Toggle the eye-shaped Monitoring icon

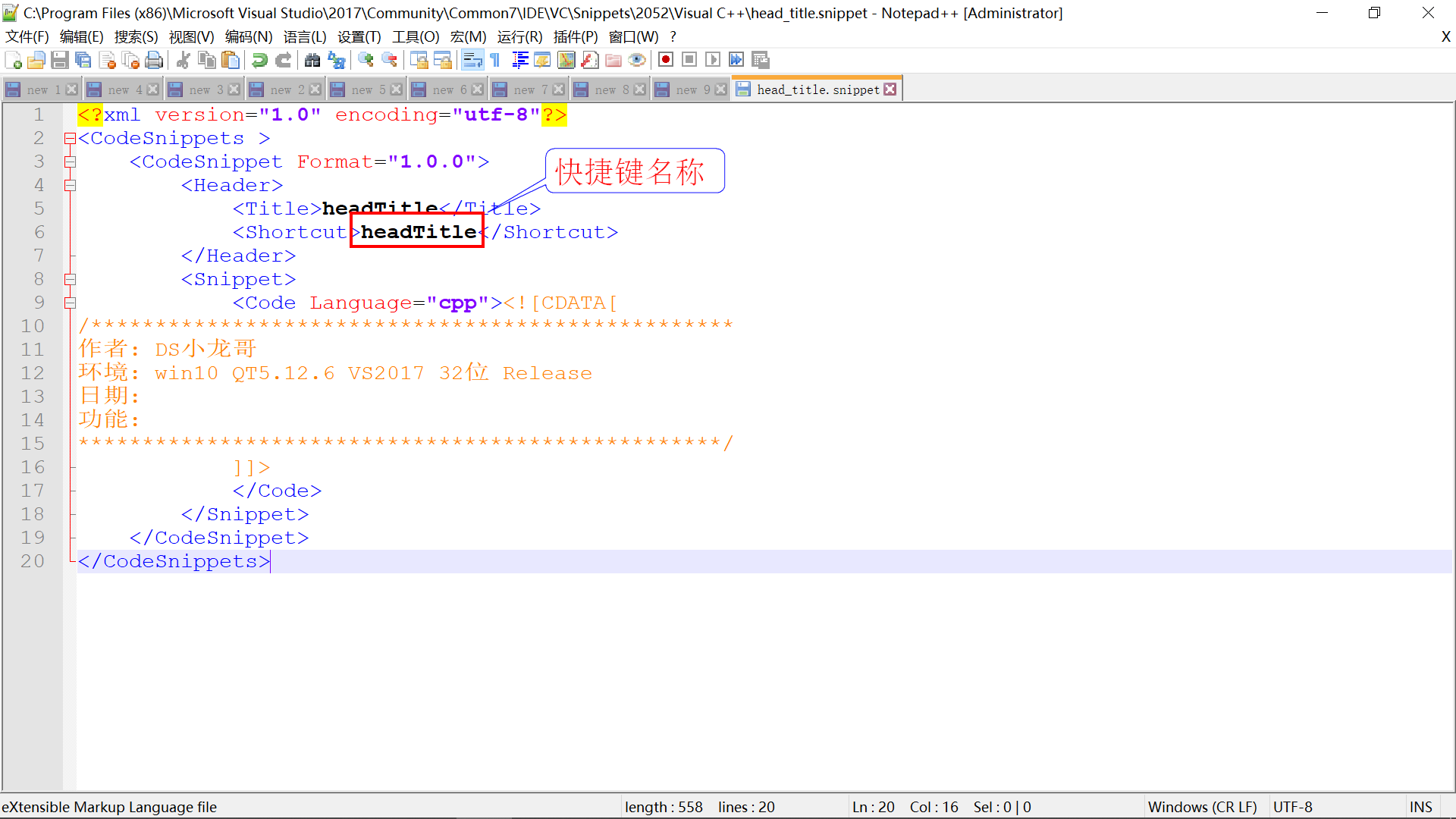(x=637, y=60)
